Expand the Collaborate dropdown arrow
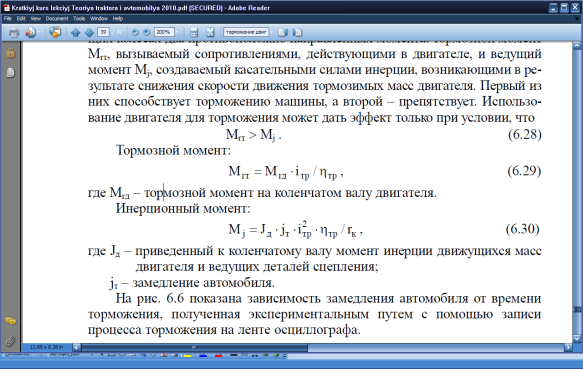583x369 pixels. 39,33
